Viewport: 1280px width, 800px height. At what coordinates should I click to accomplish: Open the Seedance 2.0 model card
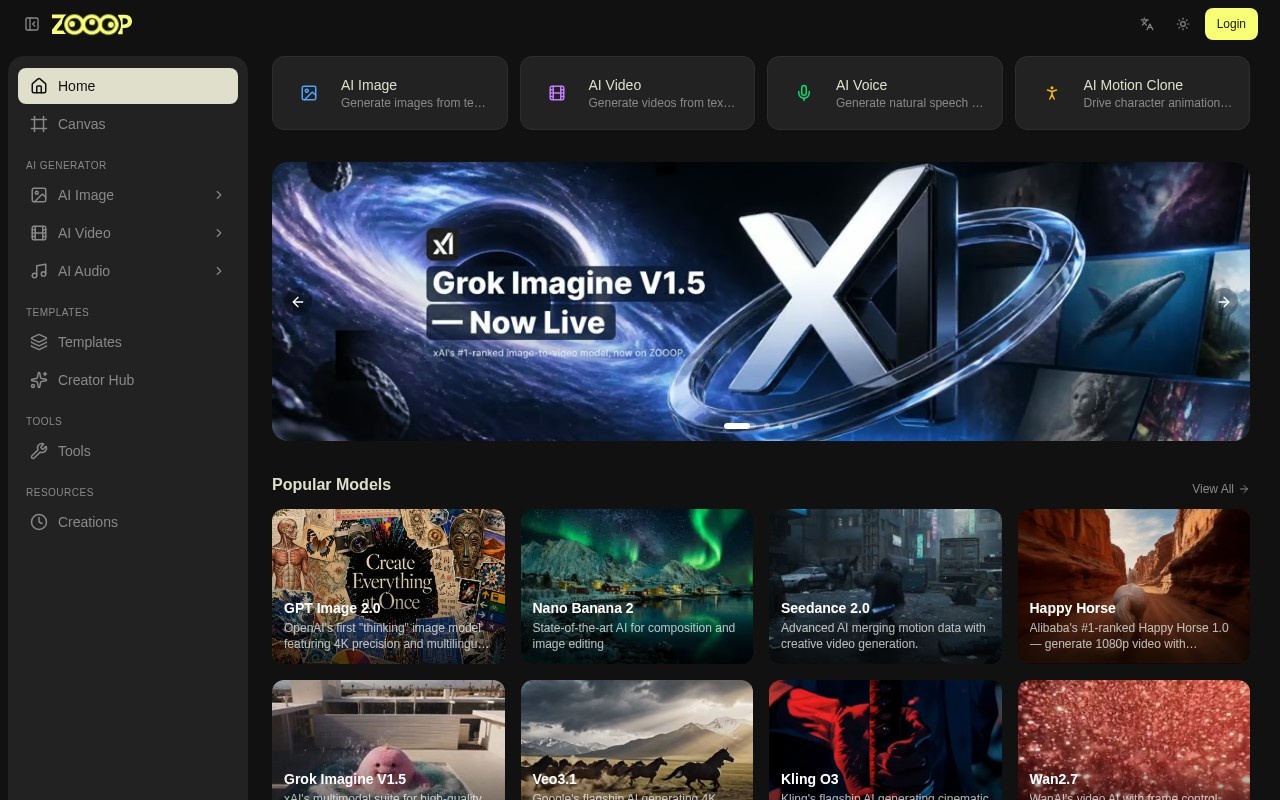coord(885,586)
